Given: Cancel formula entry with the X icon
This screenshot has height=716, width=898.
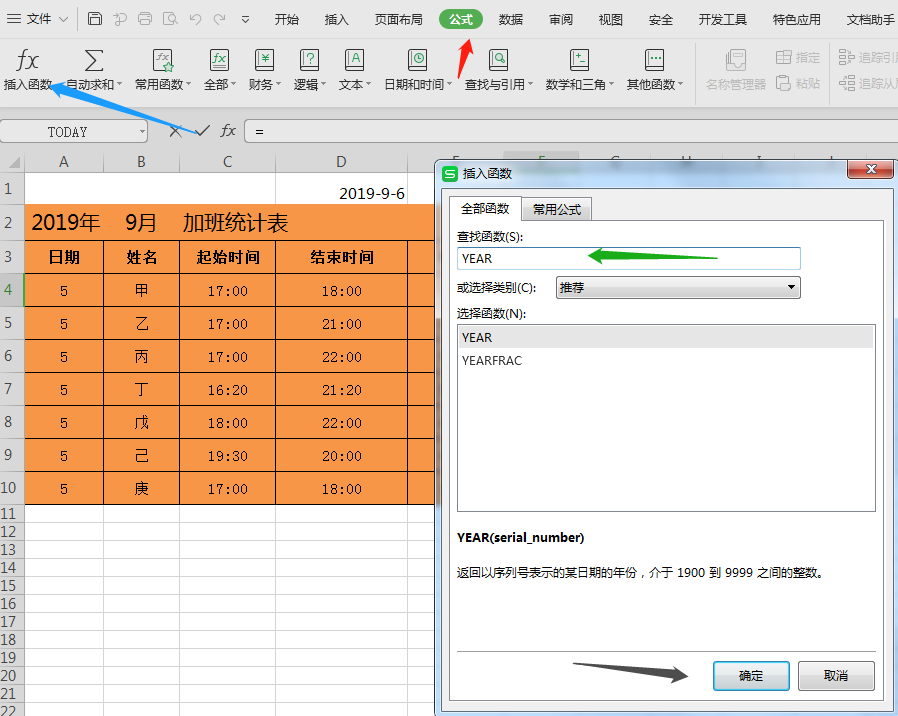Looking at the screenshot, I should click(x=175, y=131).
